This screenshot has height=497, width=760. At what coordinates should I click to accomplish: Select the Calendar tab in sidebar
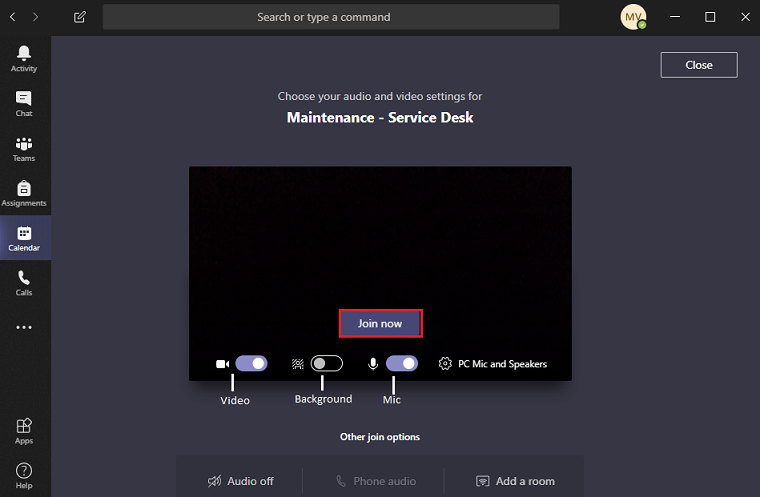[x=24, y=238]
